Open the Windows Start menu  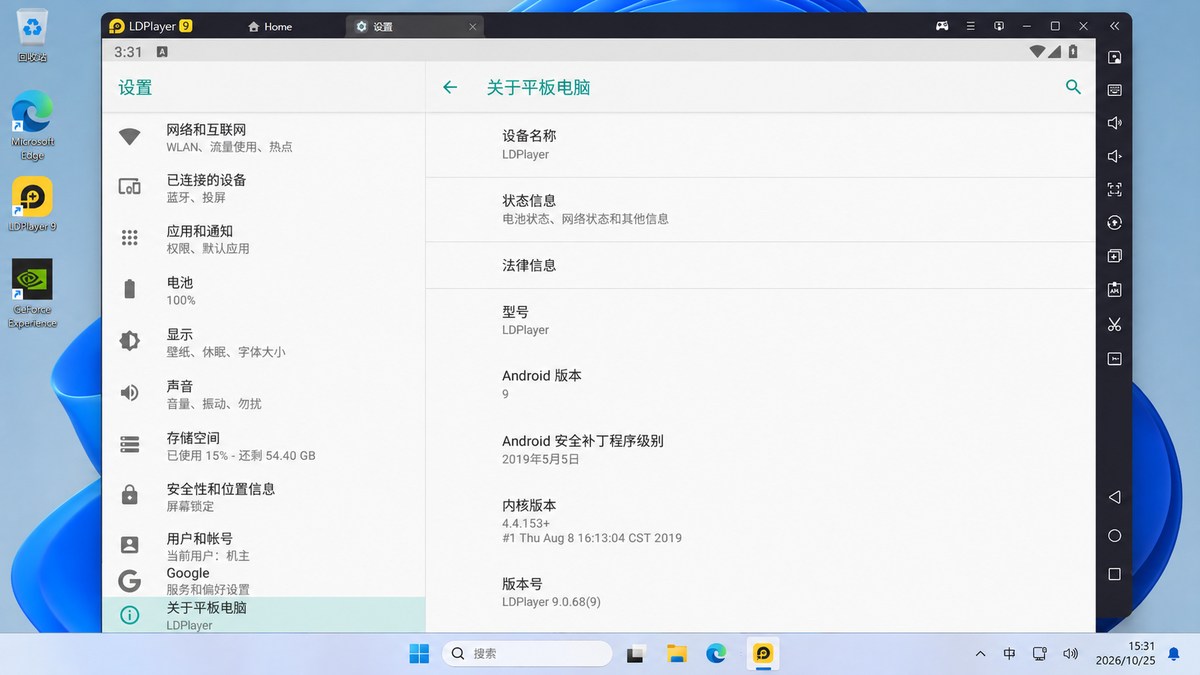tap(419, 654)
